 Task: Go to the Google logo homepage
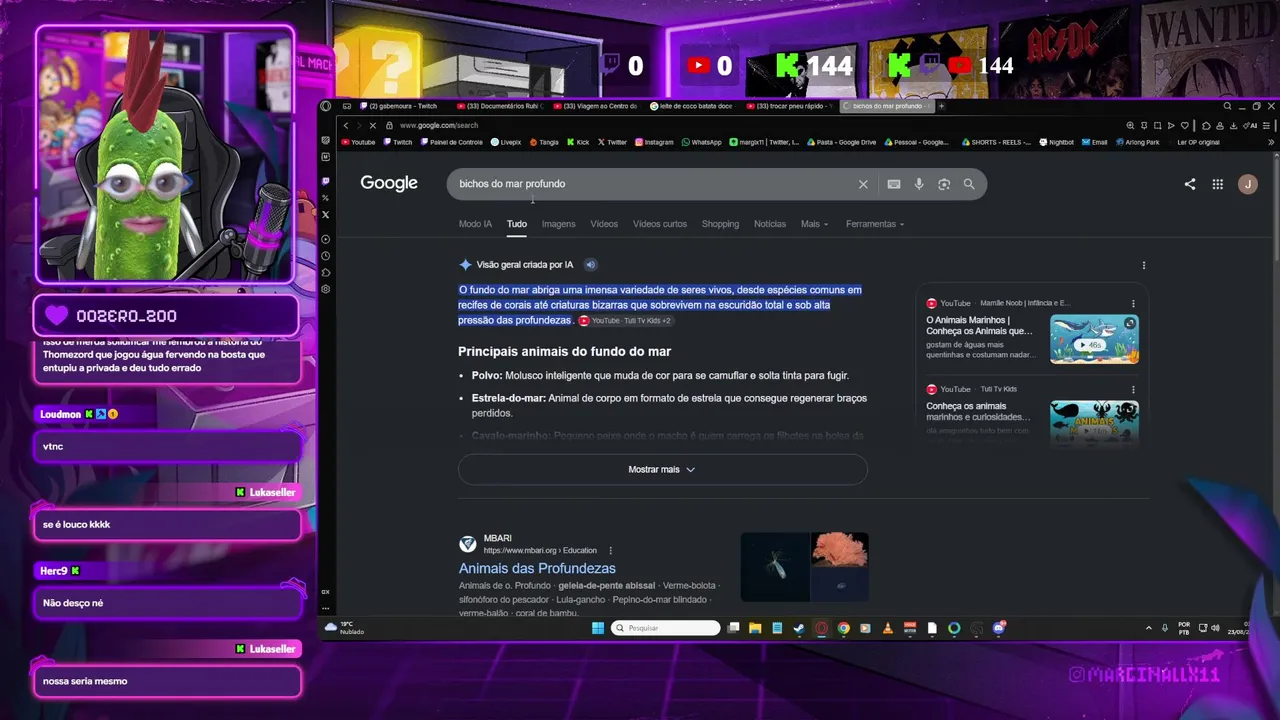(x=389, y=183)
